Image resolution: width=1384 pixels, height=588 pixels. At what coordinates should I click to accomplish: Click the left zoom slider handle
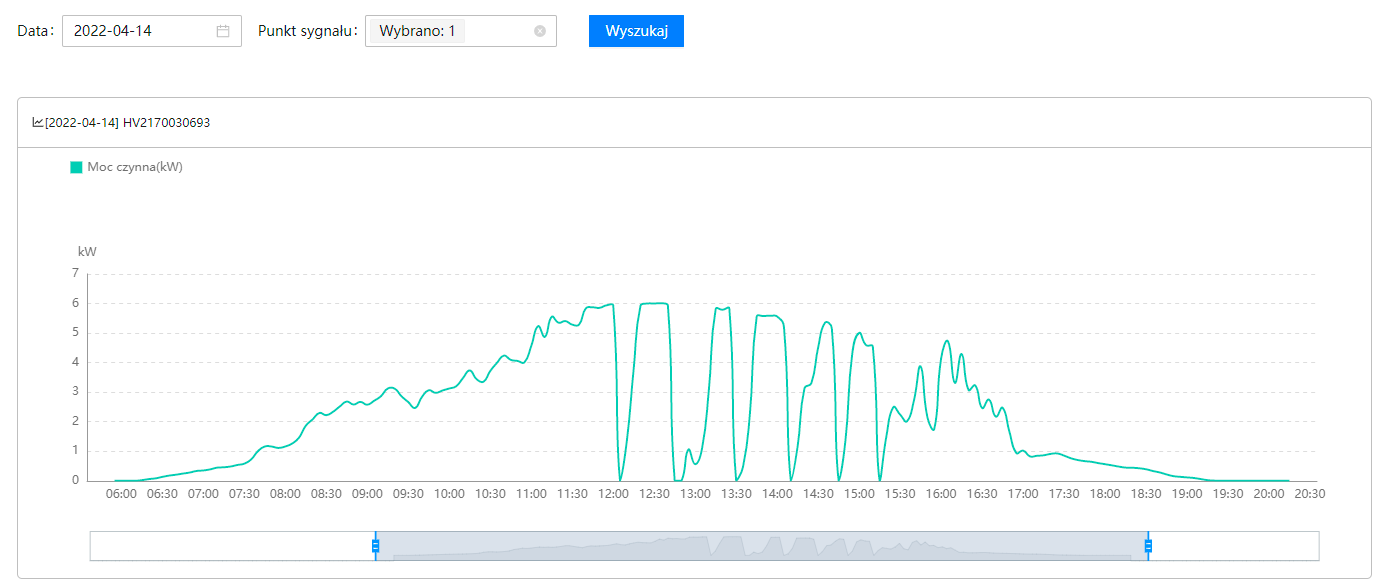click(x=376, y=546)
